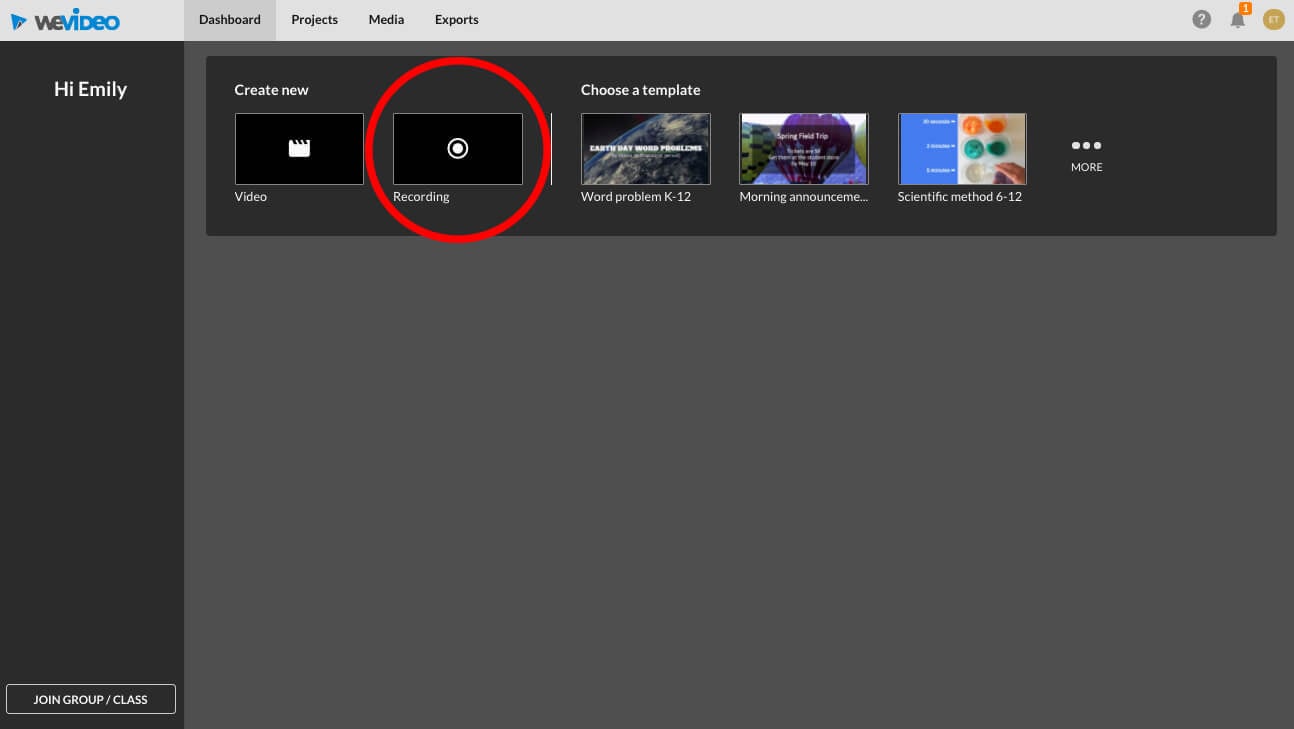Open the notifications bell
This screenshot has width=1294, height=729.
tap(1238, 19)
